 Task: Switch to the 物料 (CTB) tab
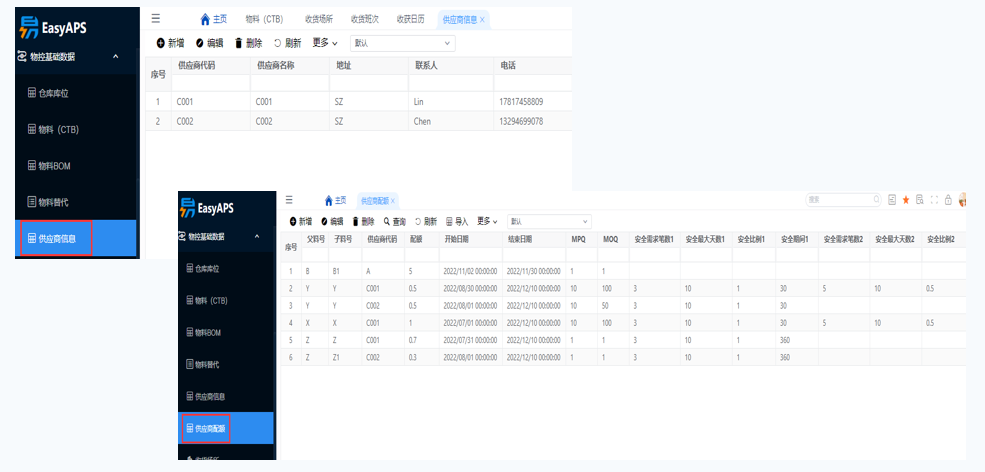(x=264, y=19)
